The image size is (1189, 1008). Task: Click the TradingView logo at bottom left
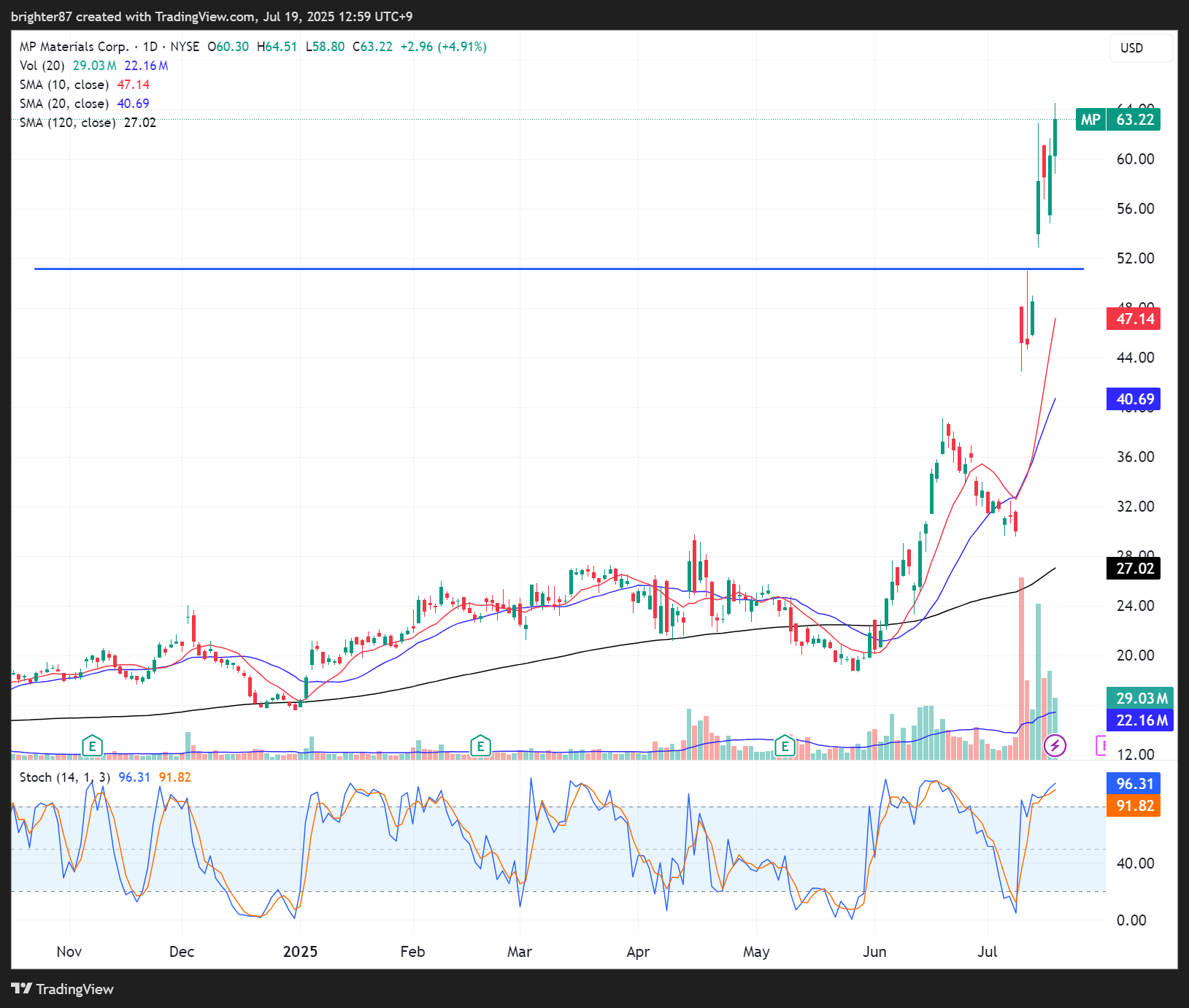point(63,989)
